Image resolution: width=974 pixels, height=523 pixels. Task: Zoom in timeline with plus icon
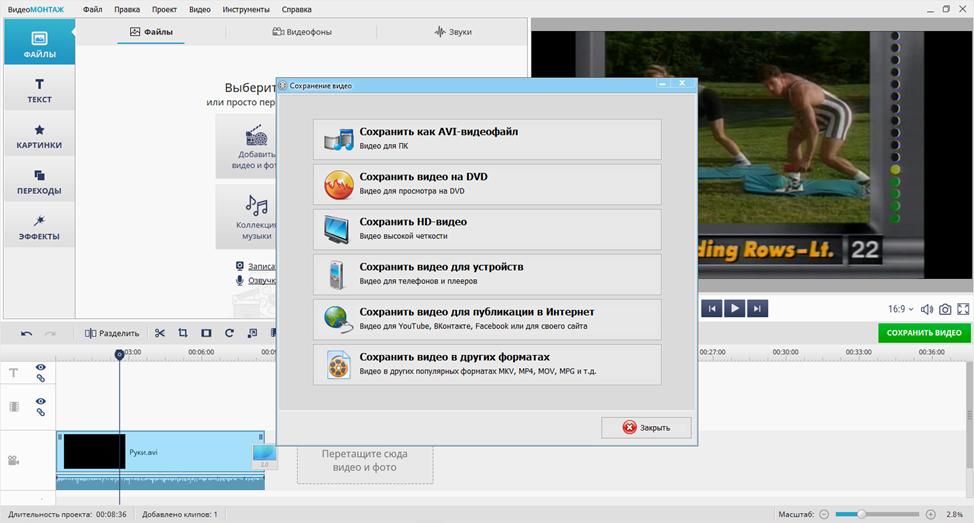point(931,514)
